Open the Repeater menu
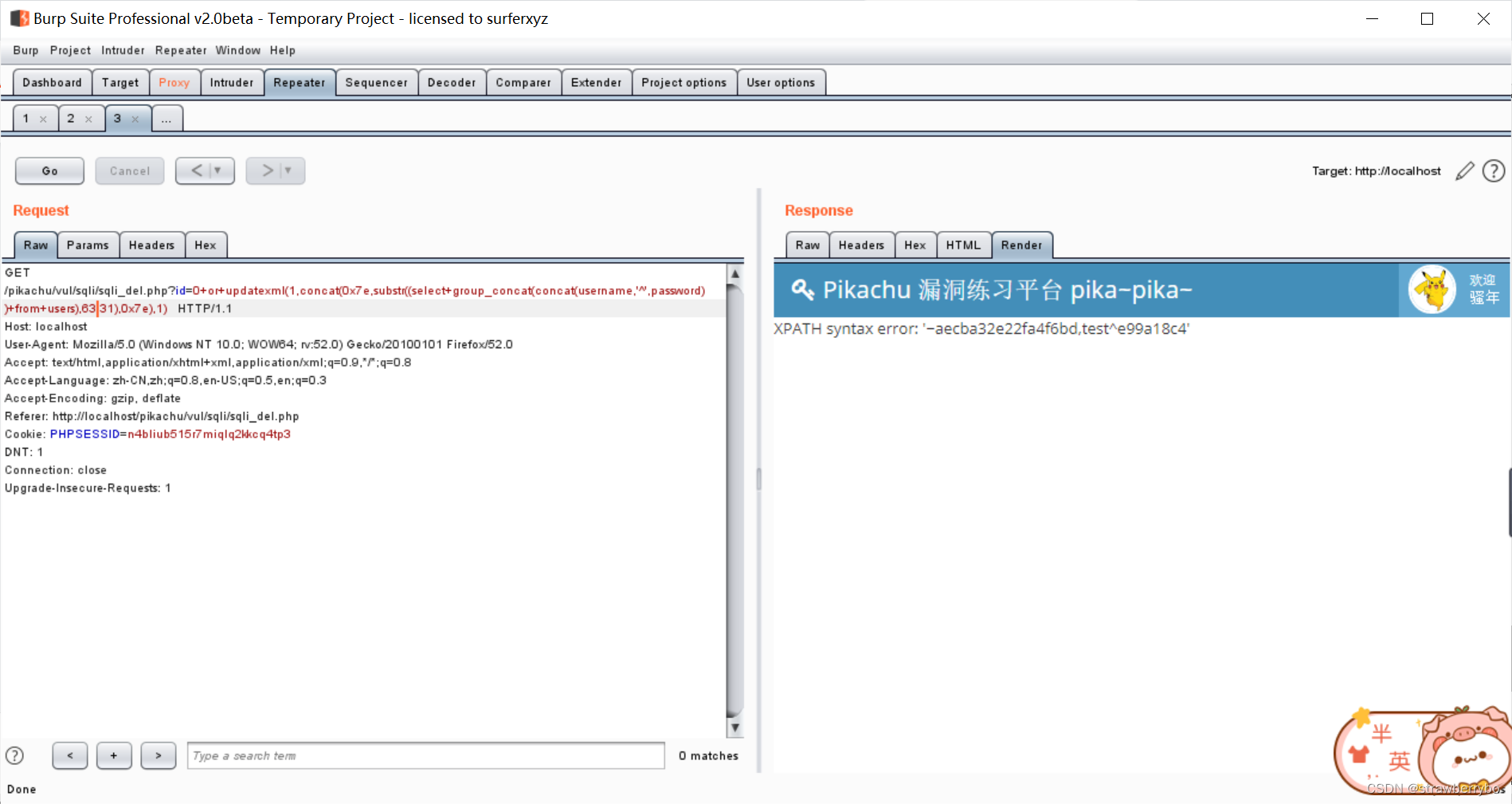 [180, 50]
